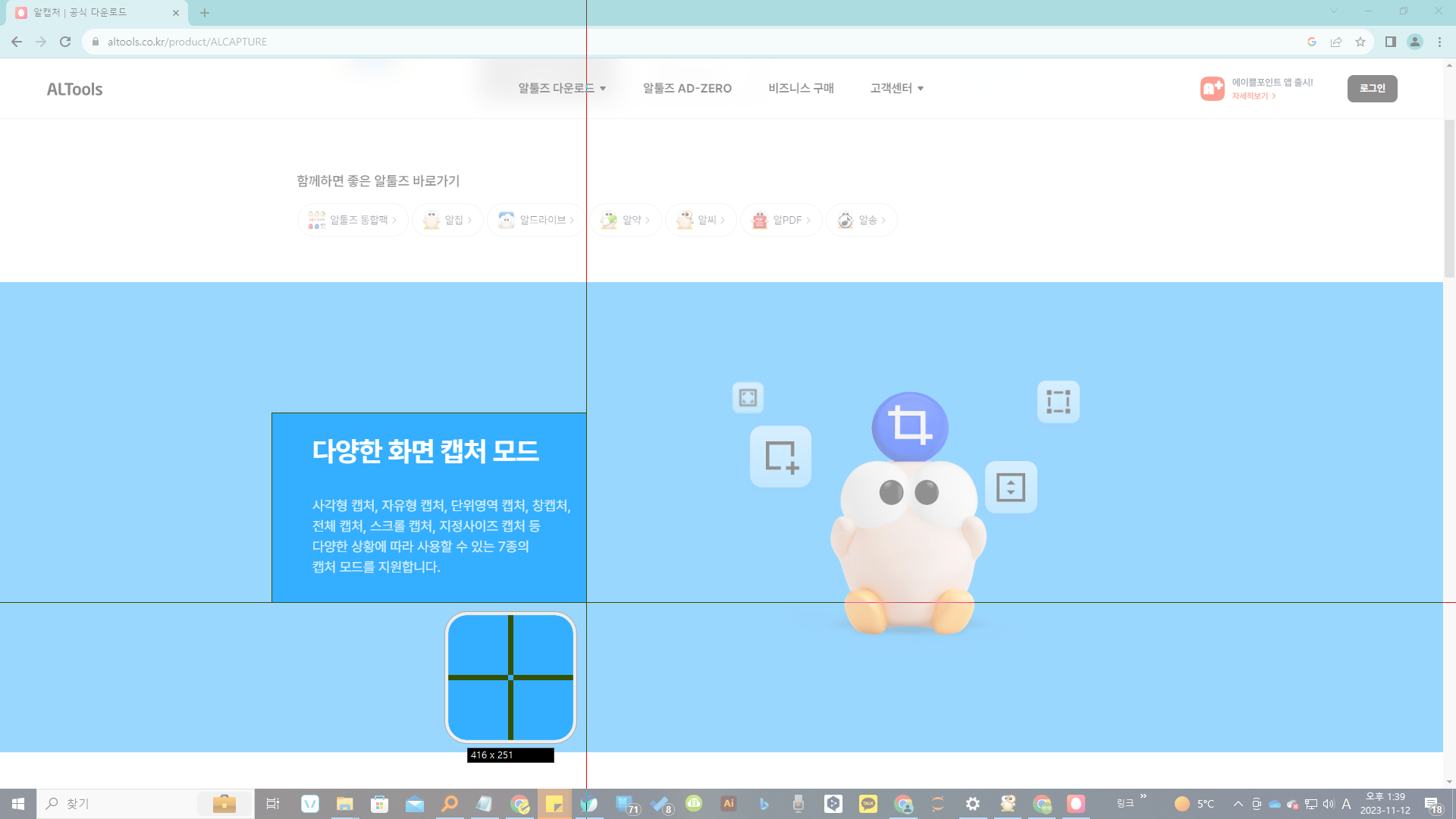Open the 자세히보기 link
Viewport: 1456px width, 819px height.
pyautogui.click(x=1248, y=96)
